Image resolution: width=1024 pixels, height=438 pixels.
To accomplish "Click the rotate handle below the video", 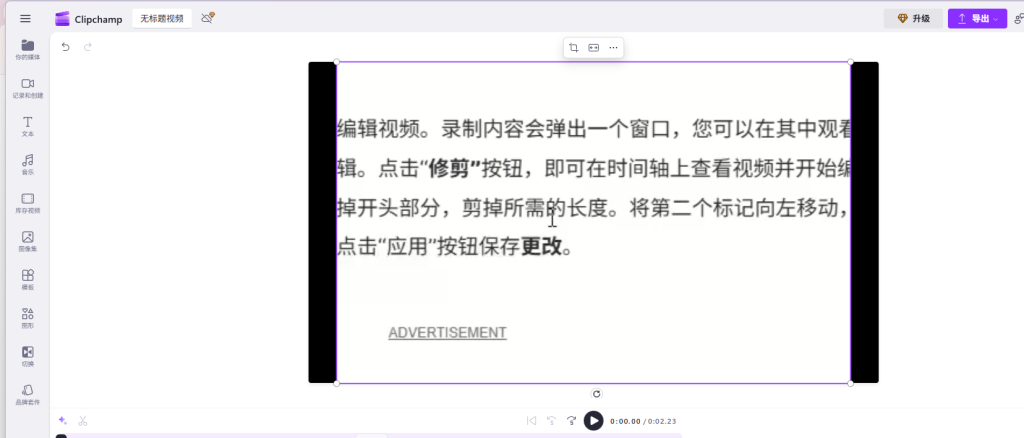I will (596, 394).
